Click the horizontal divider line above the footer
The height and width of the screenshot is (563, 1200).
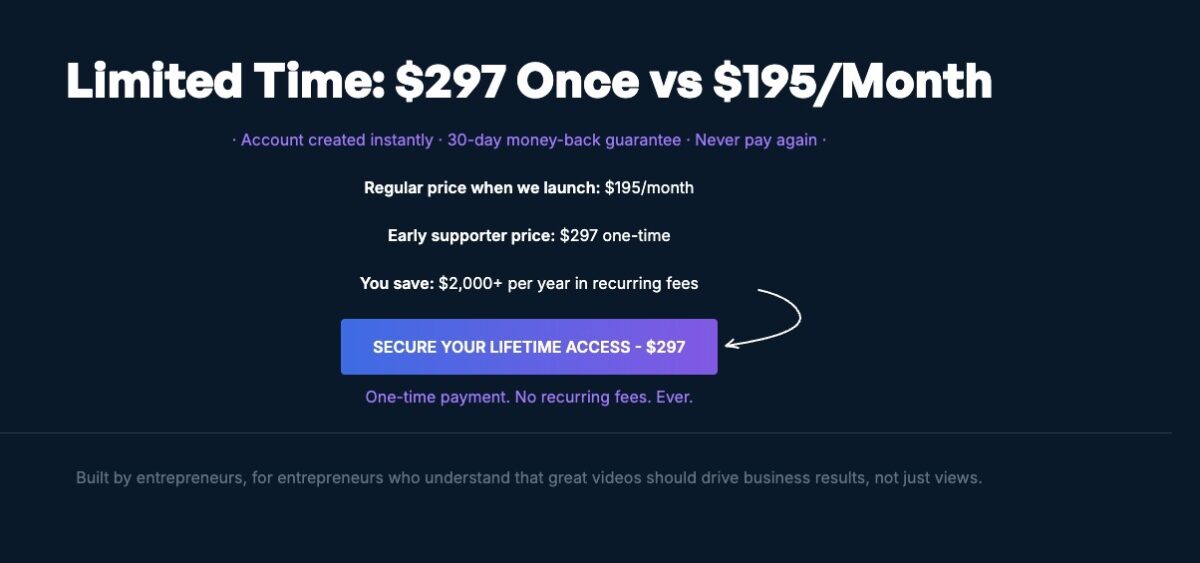click(x=585, y=433)
